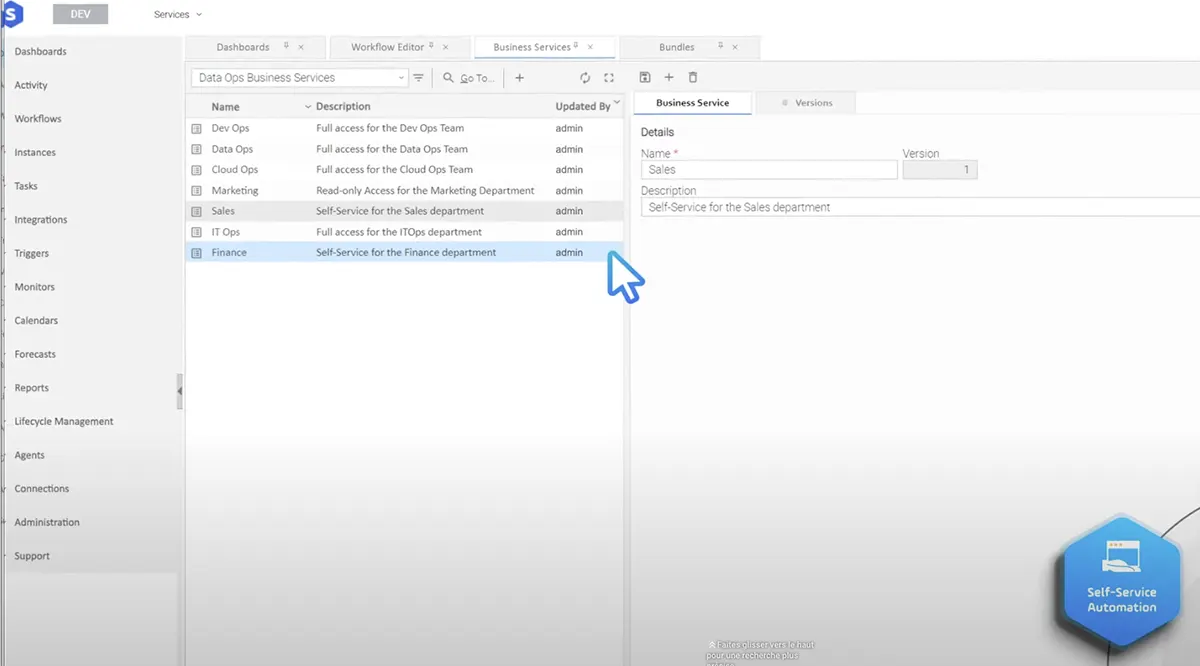The width and height of the screenshot is (1200, 666).
Task: Select the Finance row
Action: (x=404, y=253)
